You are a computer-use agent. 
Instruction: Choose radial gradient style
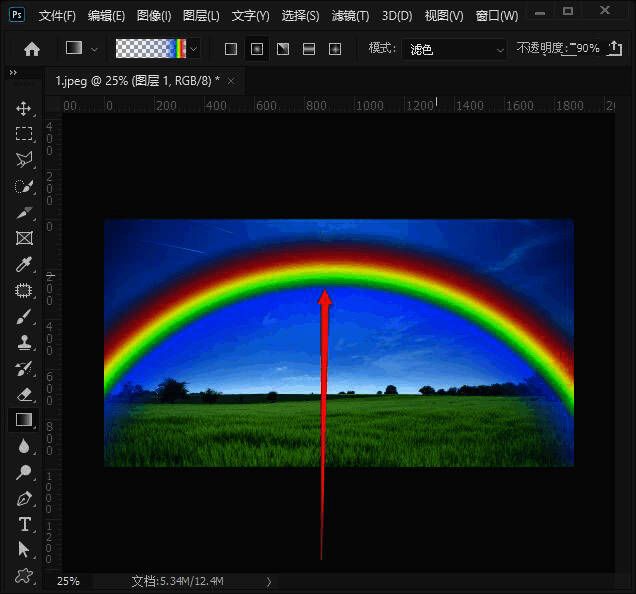(257, 49)
